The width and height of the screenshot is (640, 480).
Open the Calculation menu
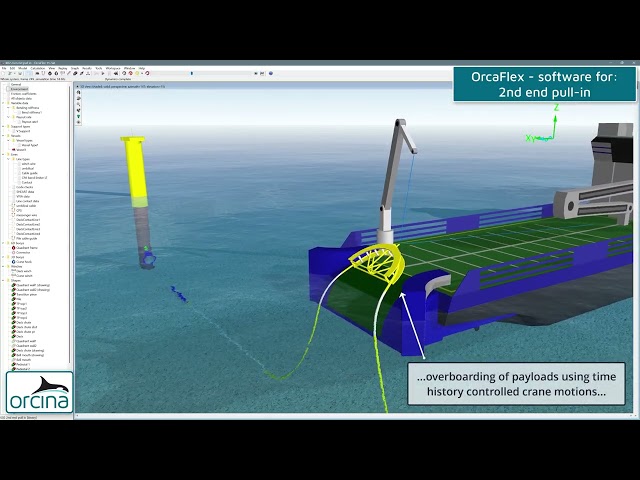38,68
